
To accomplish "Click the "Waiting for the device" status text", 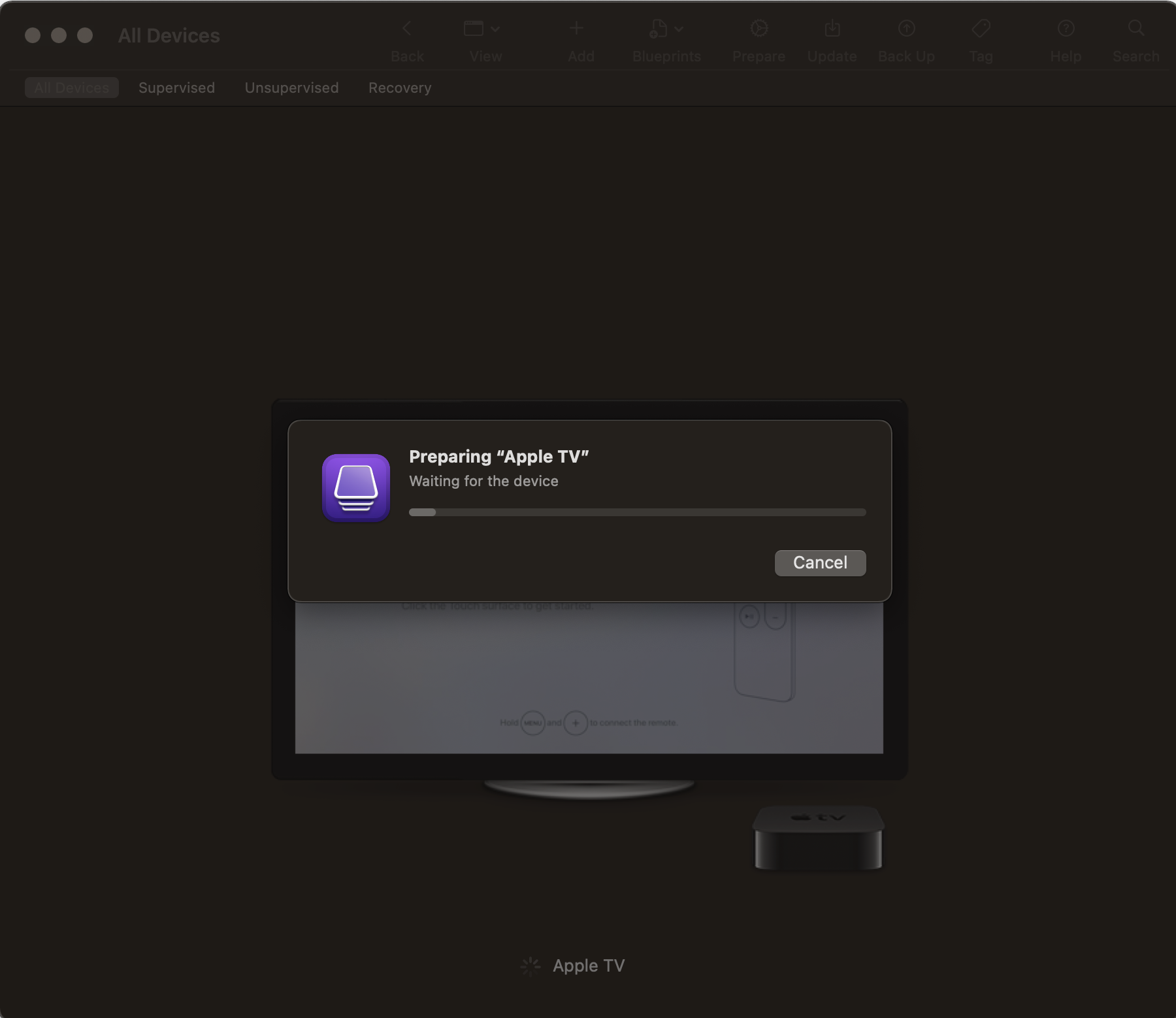I will pos(483,481).
